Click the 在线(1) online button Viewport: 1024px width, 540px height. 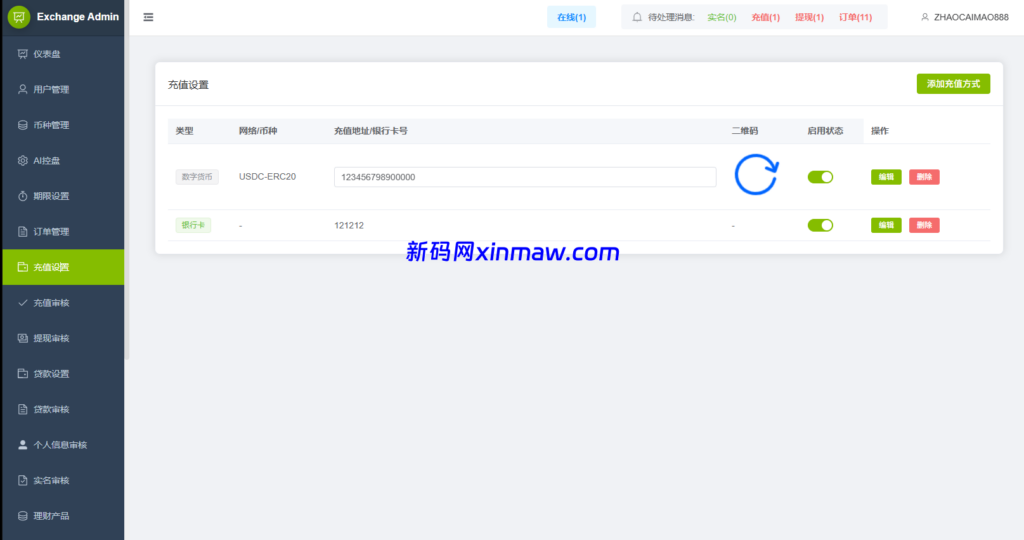[571, 17]
